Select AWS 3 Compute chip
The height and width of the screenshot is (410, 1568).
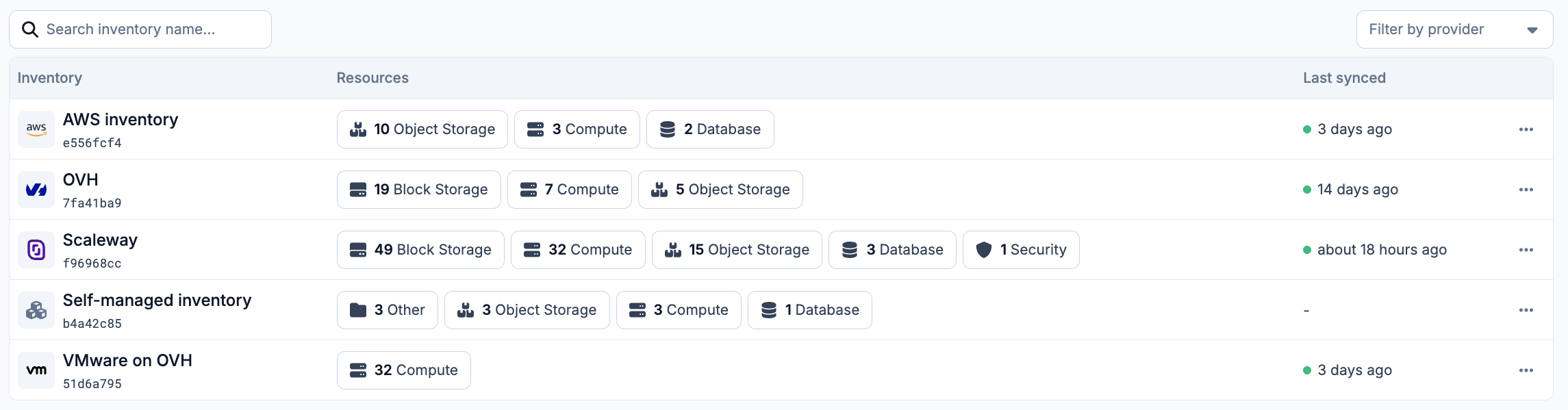577,129
